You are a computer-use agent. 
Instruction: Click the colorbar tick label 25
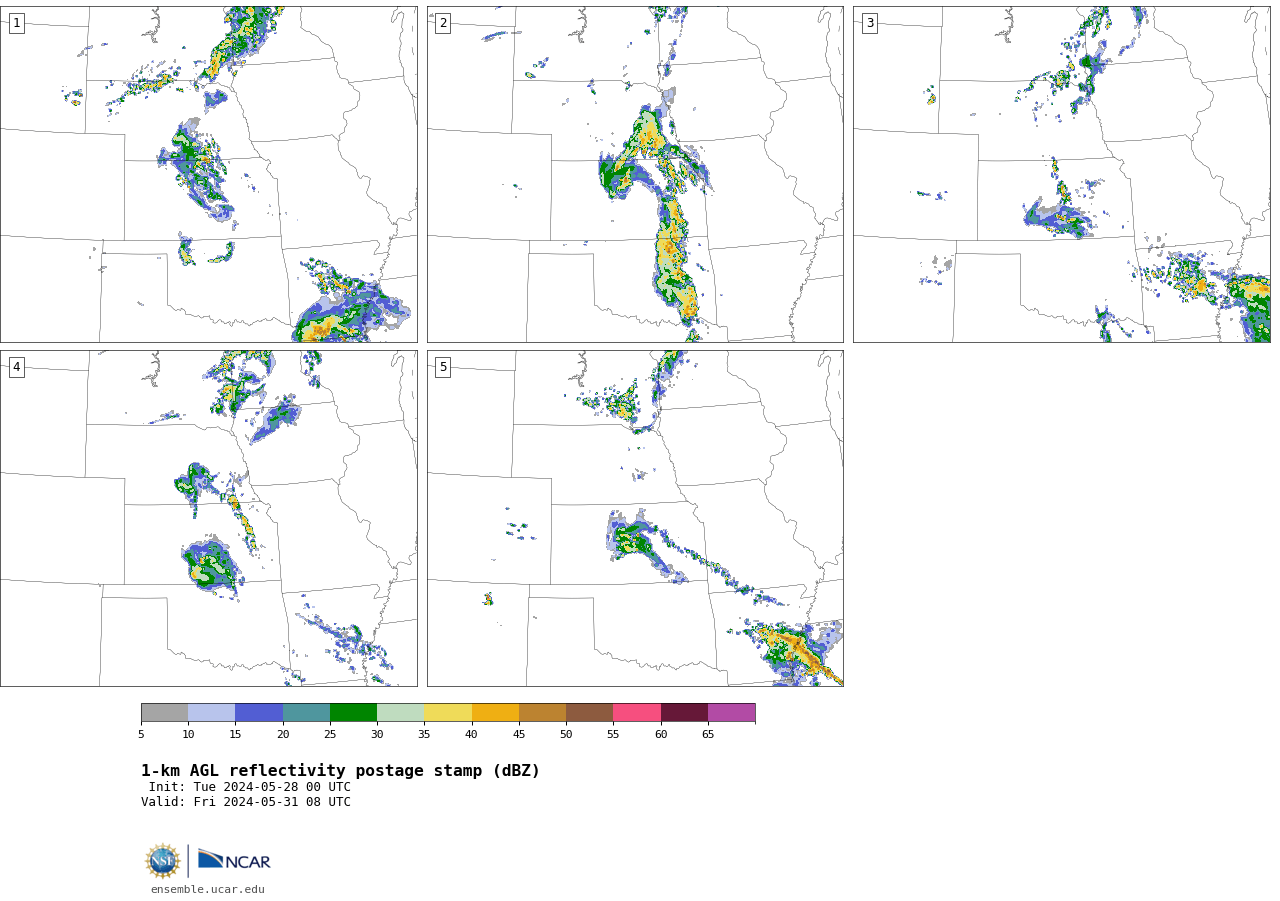[x=330, y=735]
